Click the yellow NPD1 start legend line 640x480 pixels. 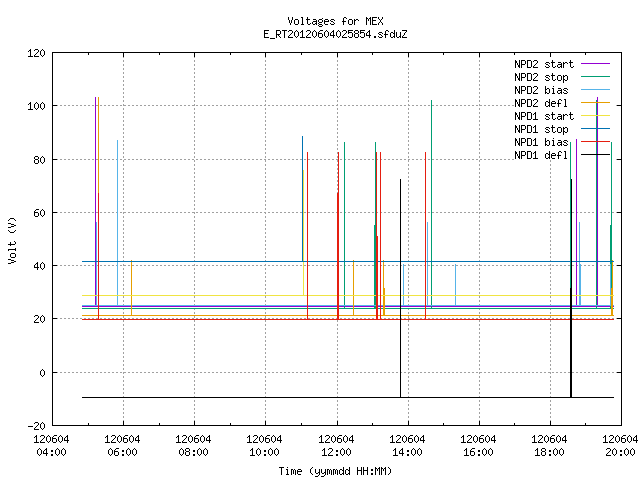tap(595, 116)
